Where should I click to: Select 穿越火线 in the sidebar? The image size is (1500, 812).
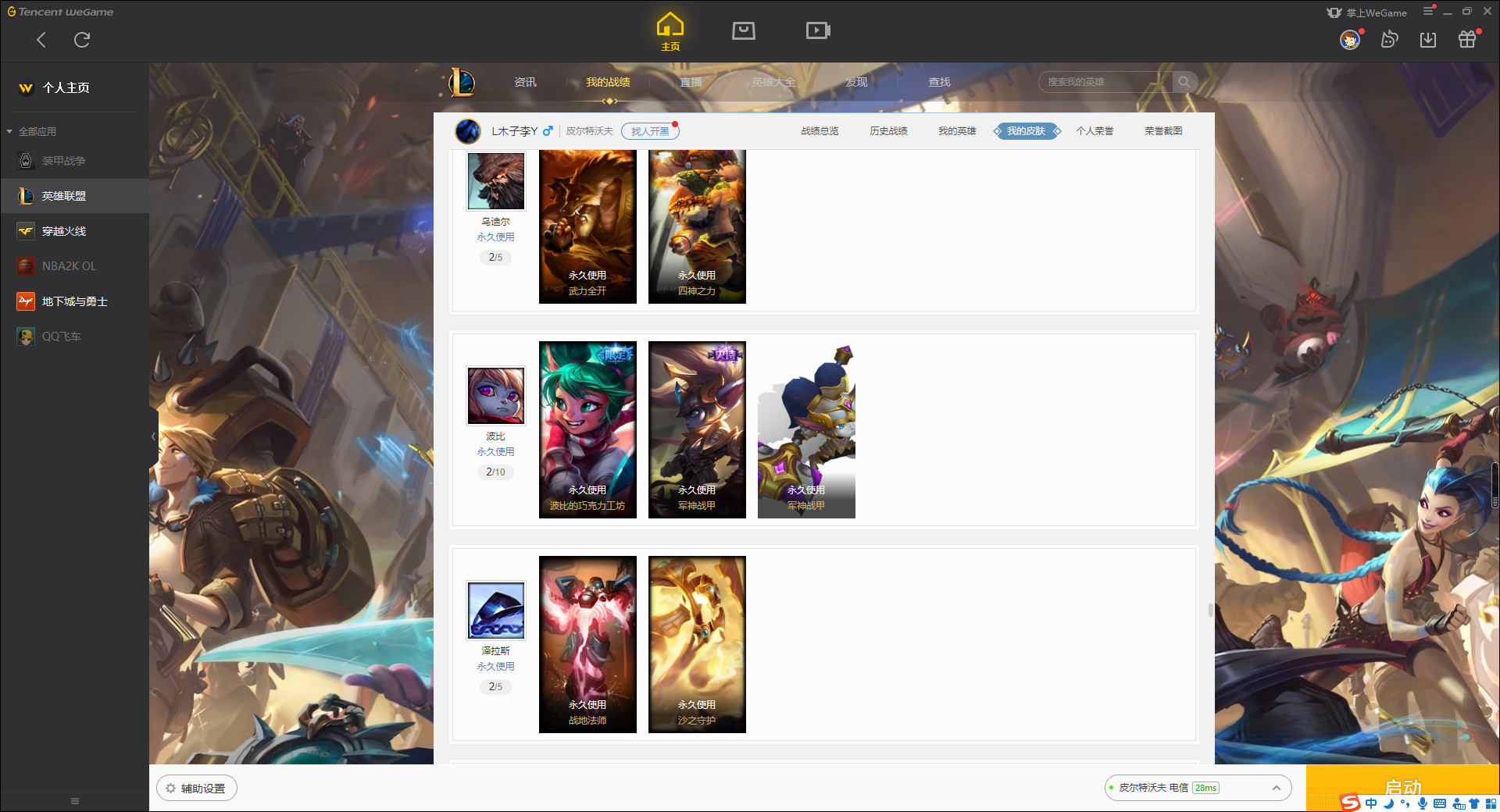pyautogui.click(x=74, y=231)
